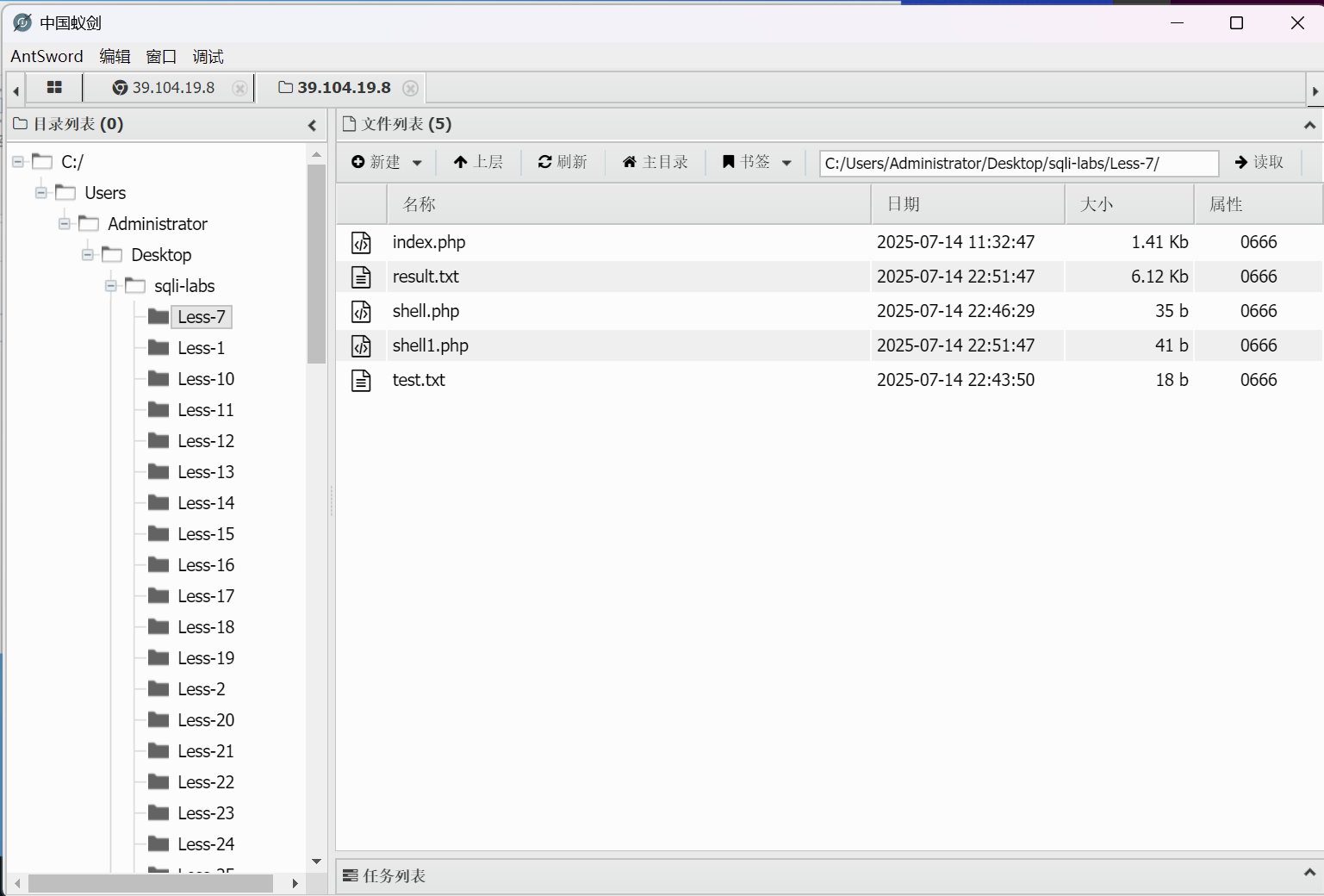Collapse the 目录列表 panel

[312, 126]
